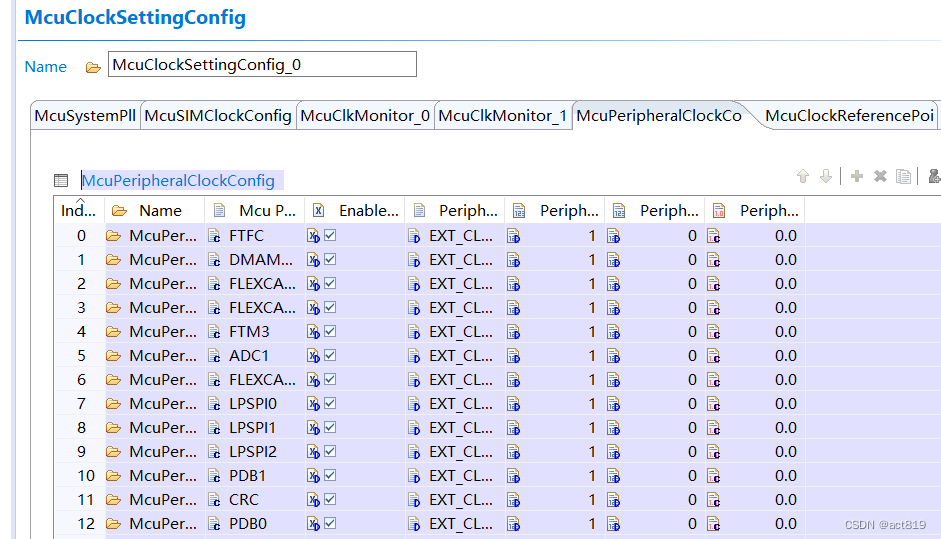Click the FTFC row's Mcu peripheral icon
Screen dimensions: 941x539
point(214,236)
